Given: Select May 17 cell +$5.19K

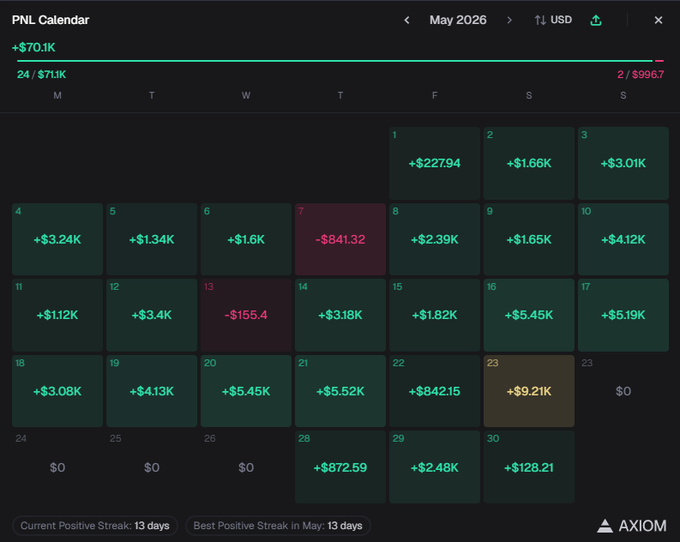Looking at the screenshot, I should (x=623, y=315).
